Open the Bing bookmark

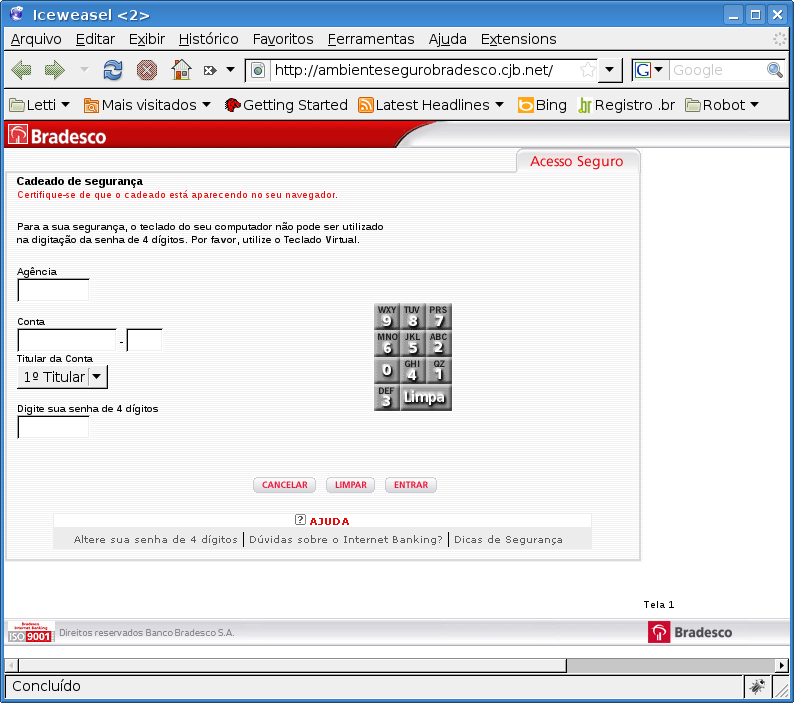(542, 105)
